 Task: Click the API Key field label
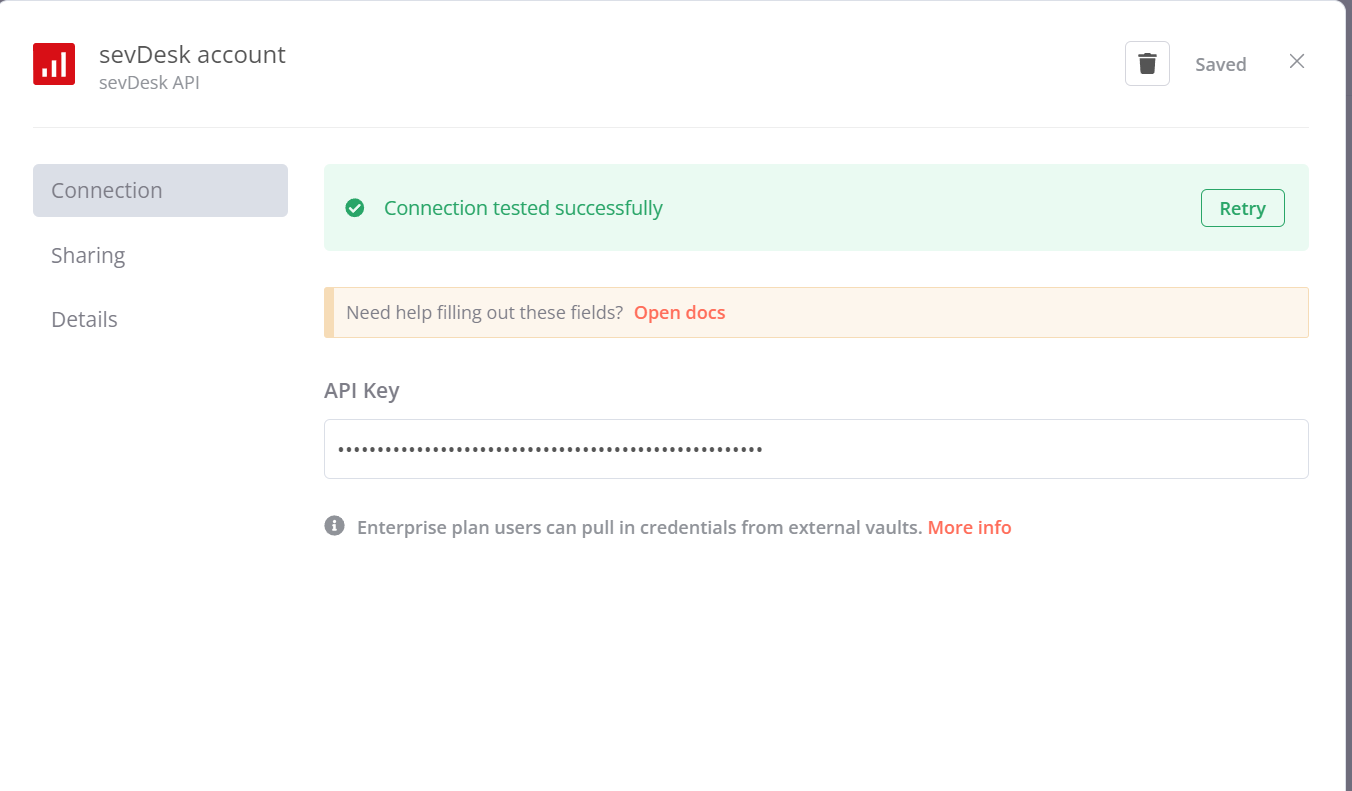click(361, 390)
